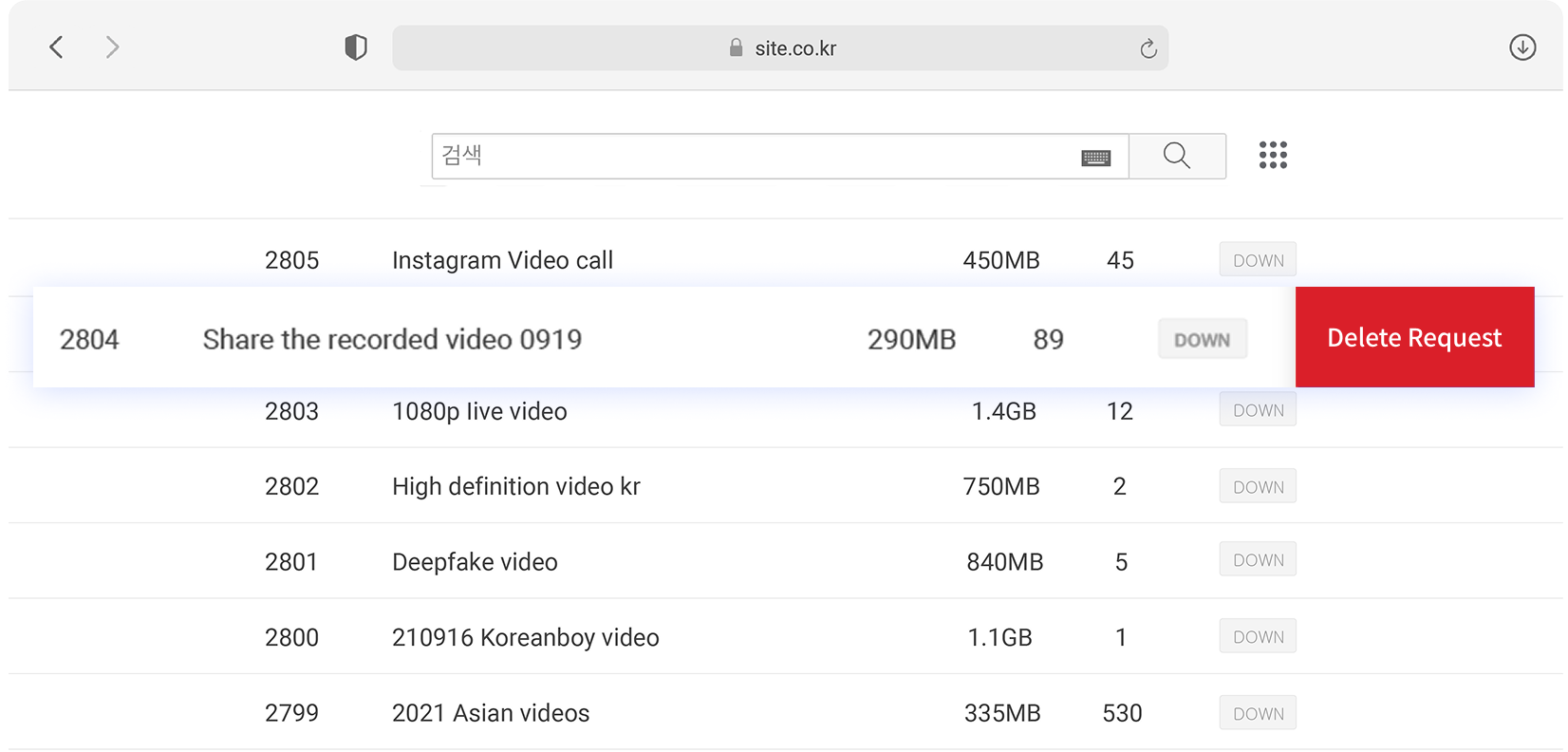The width and height of the screenshot is (1568, 752).
Task: Show the browser downloads list
Action: [1521, 47]
